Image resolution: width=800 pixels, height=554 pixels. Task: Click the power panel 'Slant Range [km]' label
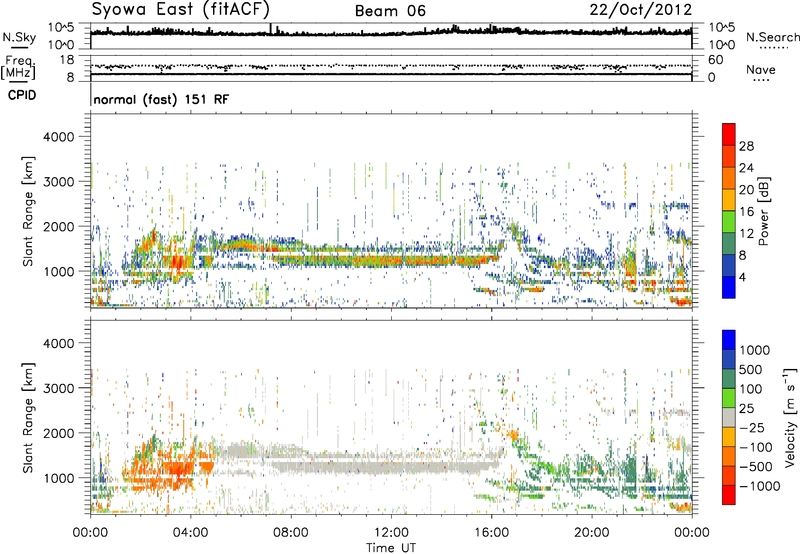[x=28, y=211]
